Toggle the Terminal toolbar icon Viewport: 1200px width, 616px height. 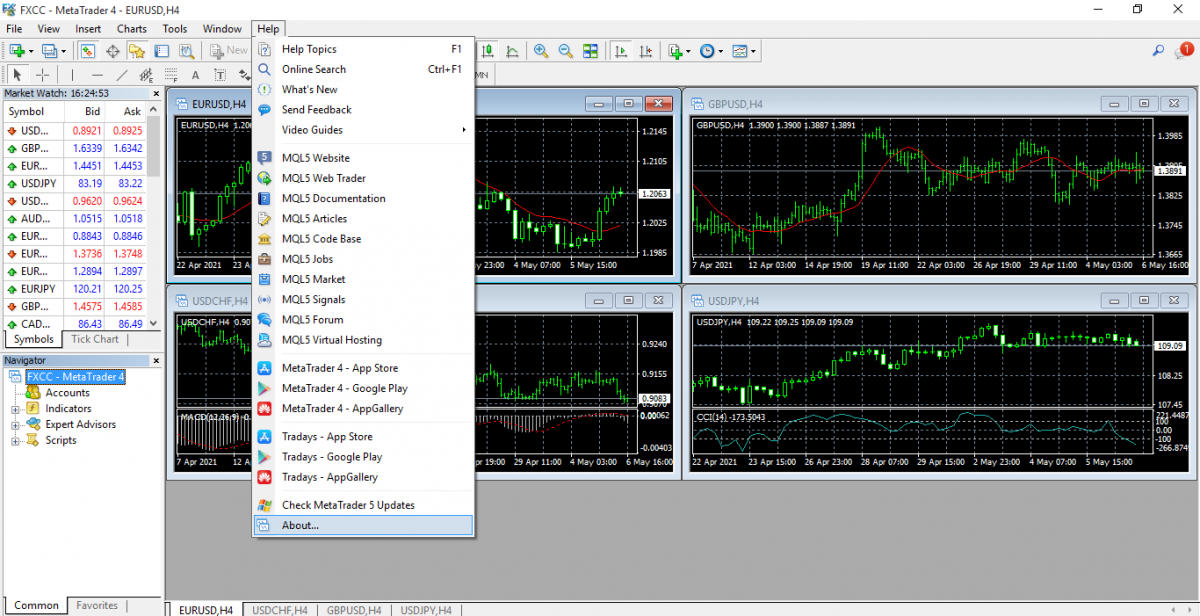point(161,50)
